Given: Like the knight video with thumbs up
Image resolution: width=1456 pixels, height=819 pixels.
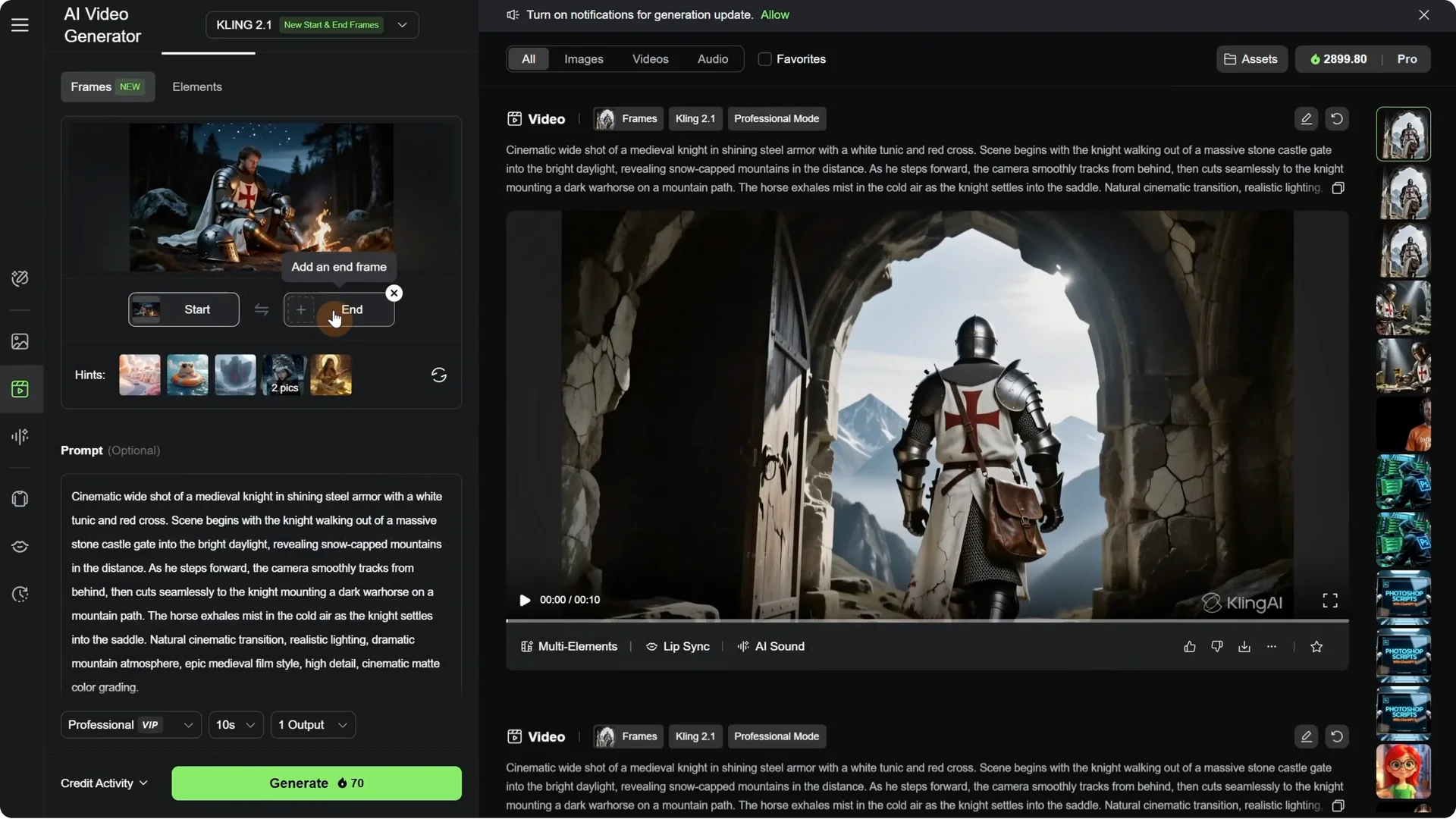Looking at the screenshot, I should [x=1189, y=646].
